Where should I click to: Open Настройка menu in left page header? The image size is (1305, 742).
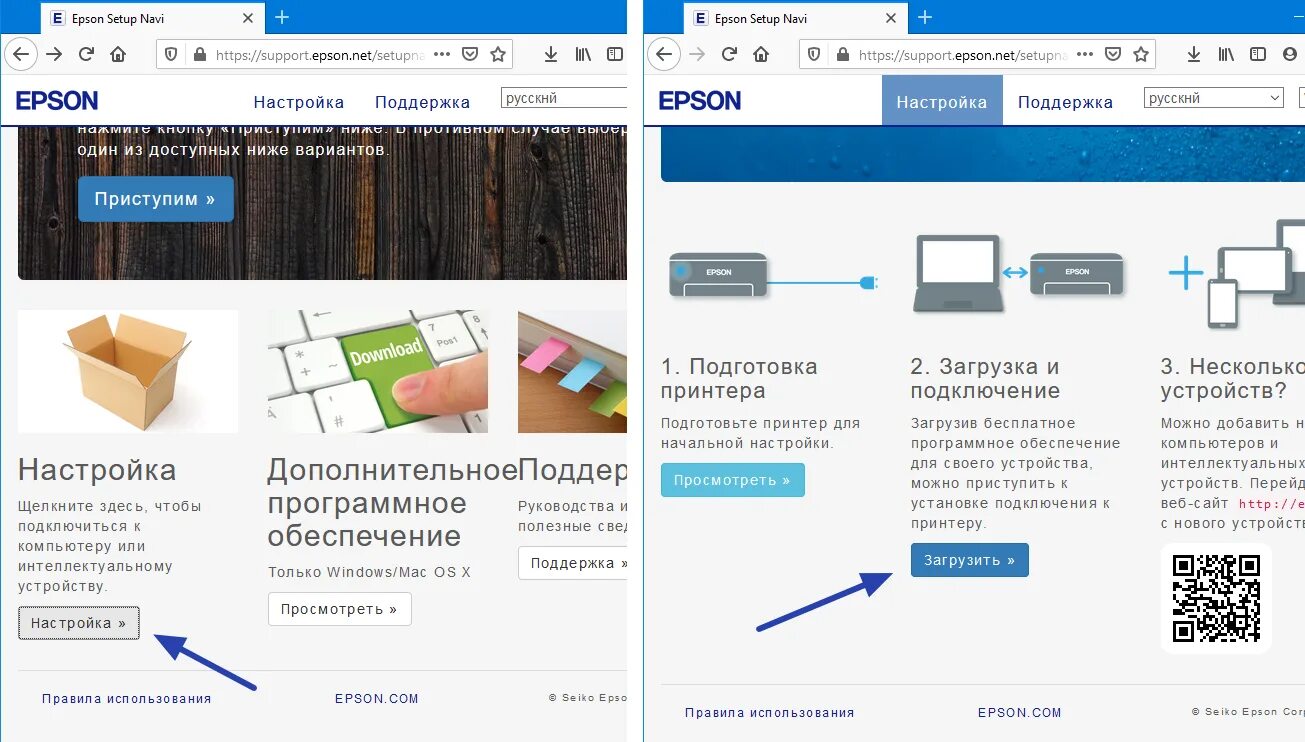coord(299,102)
